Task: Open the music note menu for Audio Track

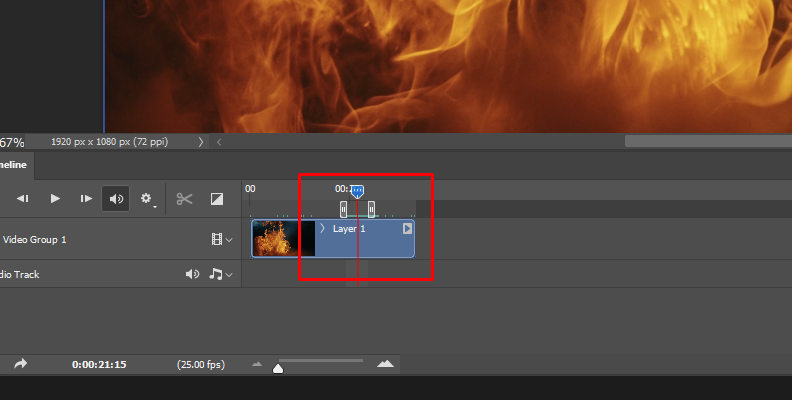Action: (x=219, y=274)
